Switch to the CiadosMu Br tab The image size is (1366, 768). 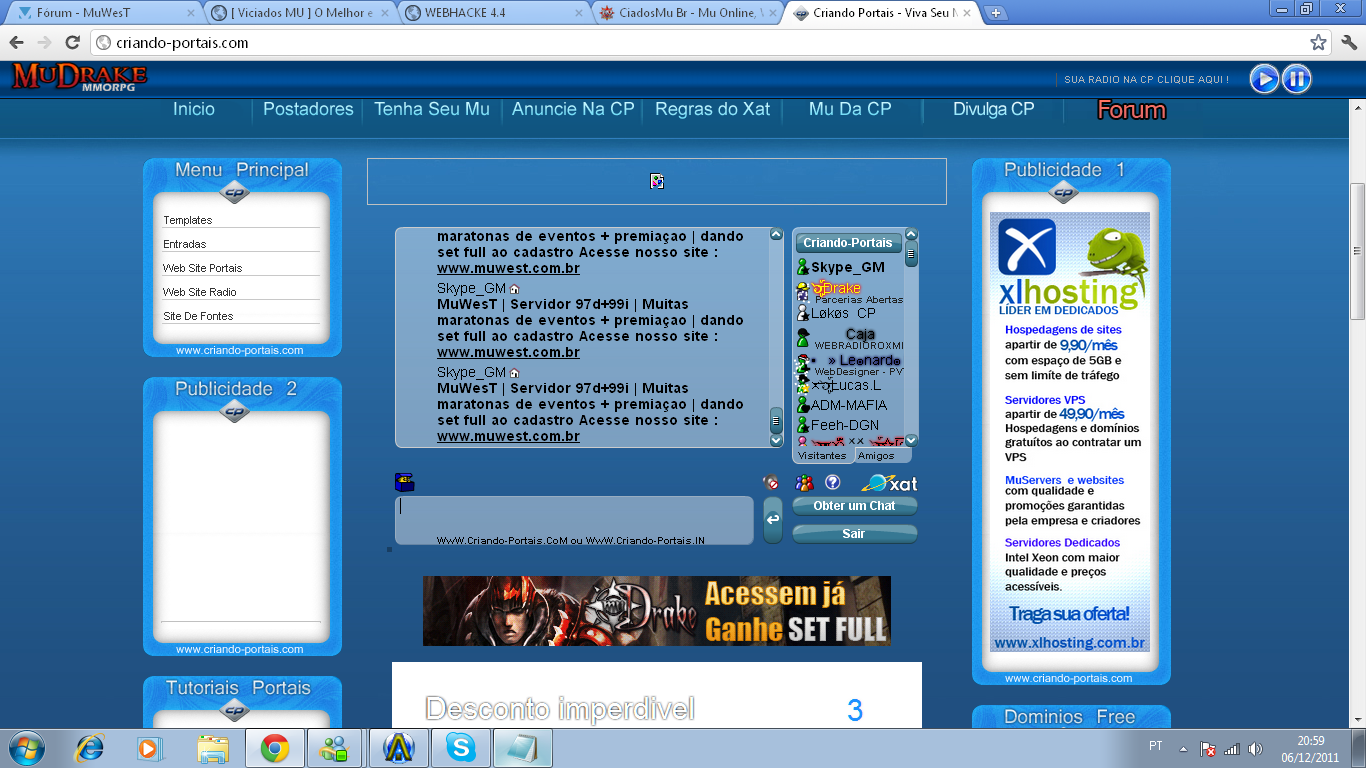687,13
